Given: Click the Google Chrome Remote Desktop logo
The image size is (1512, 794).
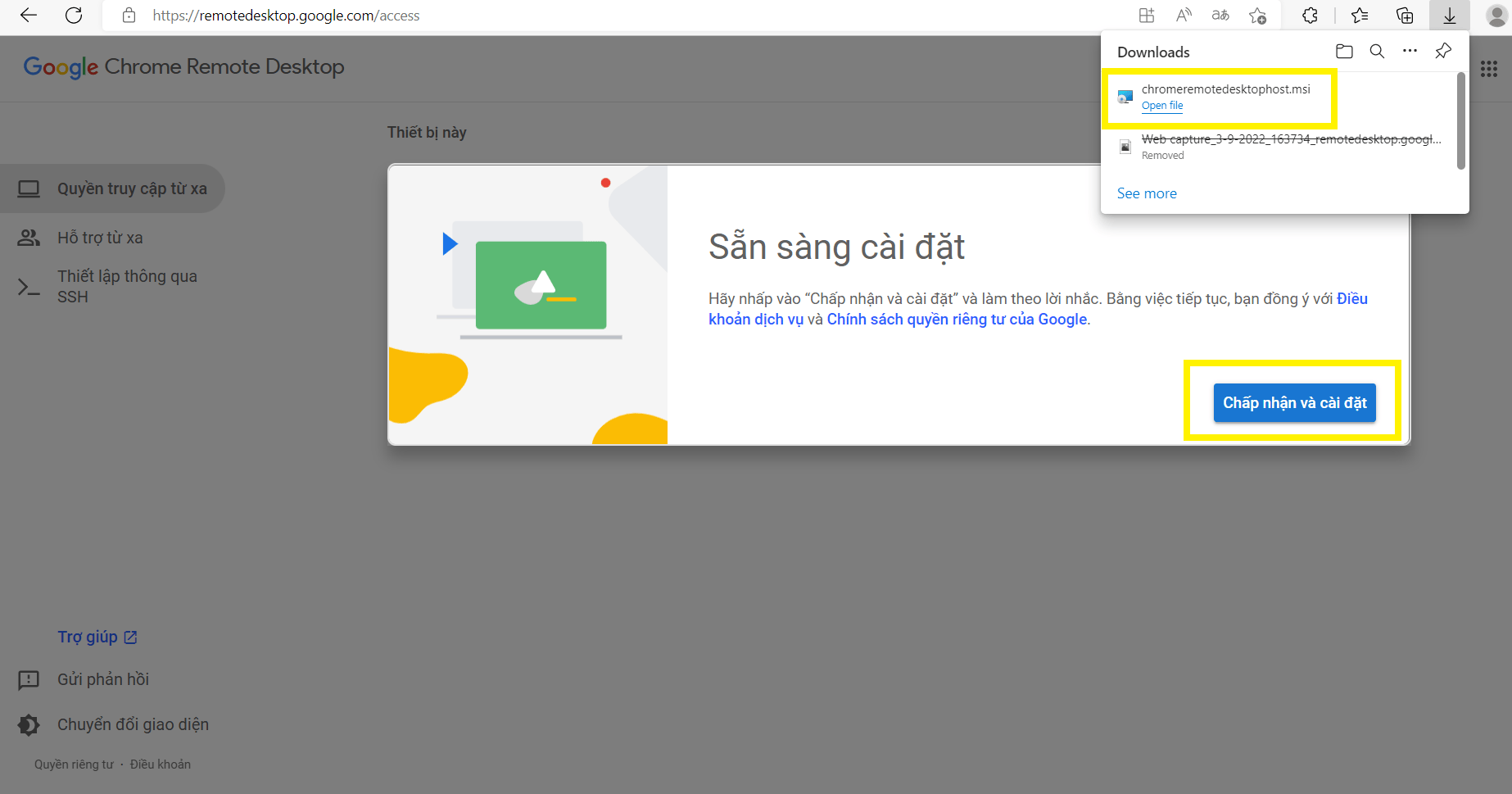Looking at the screenshot, I should 183,67.
